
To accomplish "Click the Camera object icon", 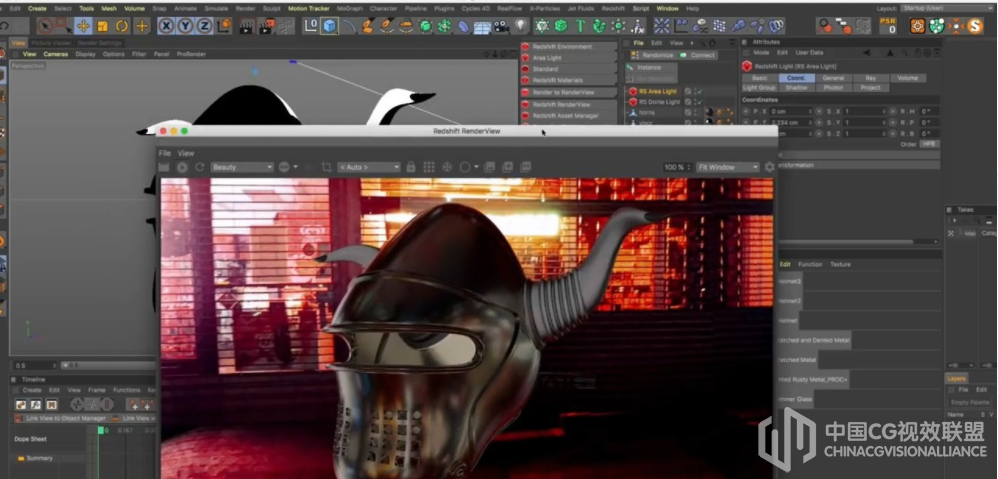I will pyautogui.click(x=502, y=26).
